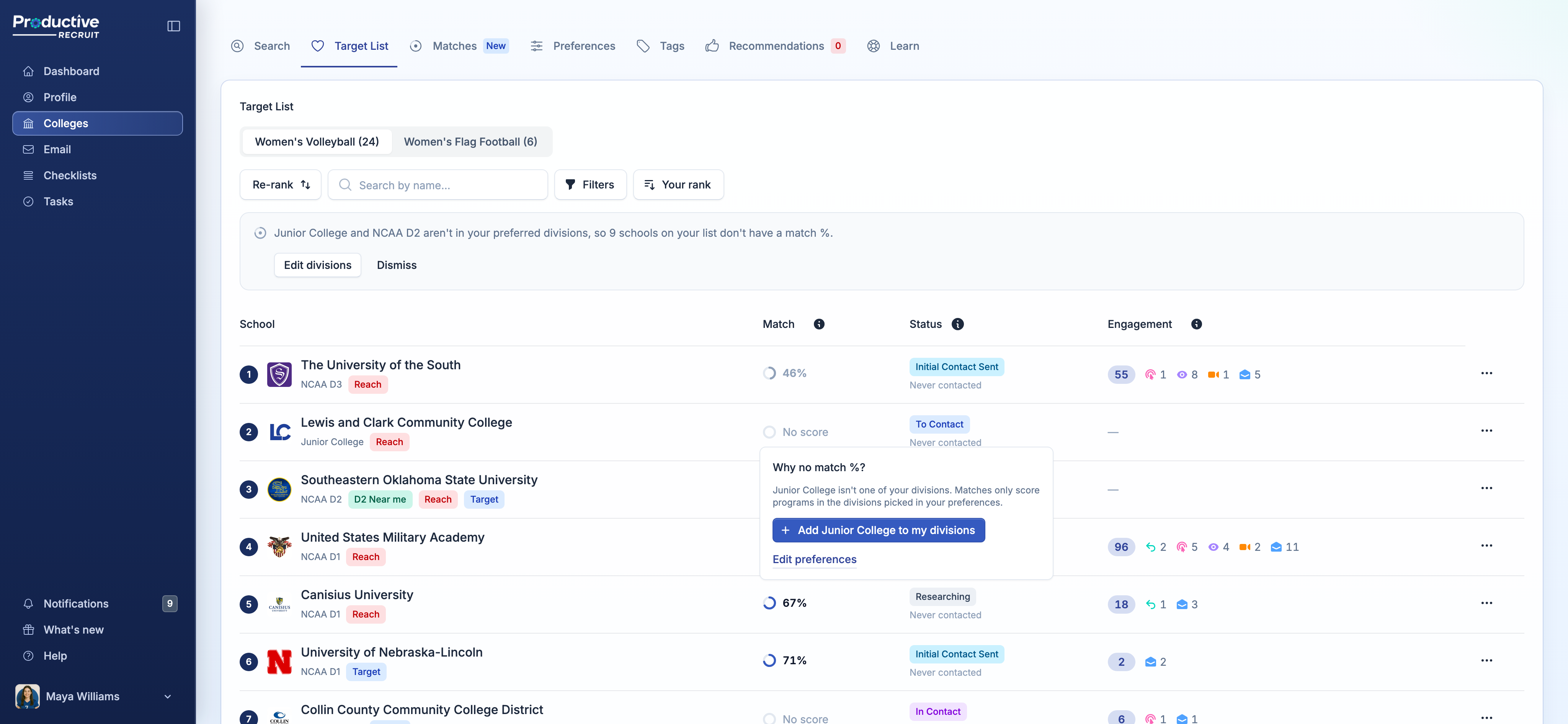Open Tasks in the sidebar

click(x=97, y=201)
